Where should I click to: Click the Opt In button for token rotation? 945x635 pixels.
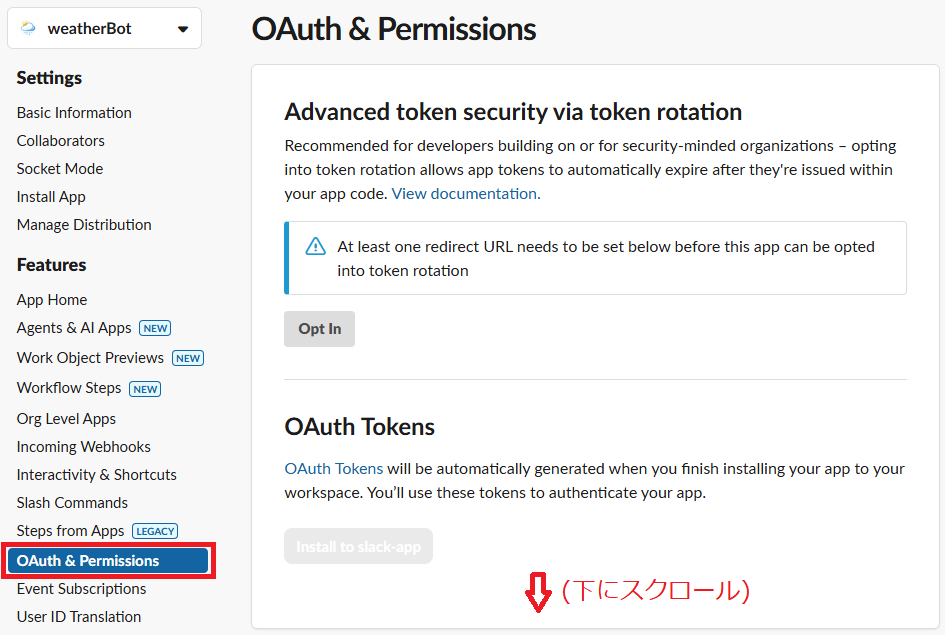point(319,328)
